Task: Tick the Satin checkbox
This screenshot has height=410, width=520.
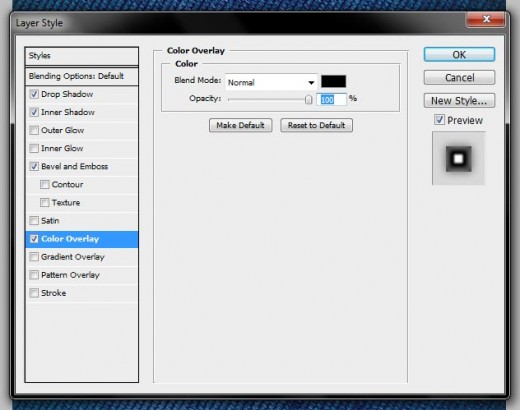Action: 34,221
